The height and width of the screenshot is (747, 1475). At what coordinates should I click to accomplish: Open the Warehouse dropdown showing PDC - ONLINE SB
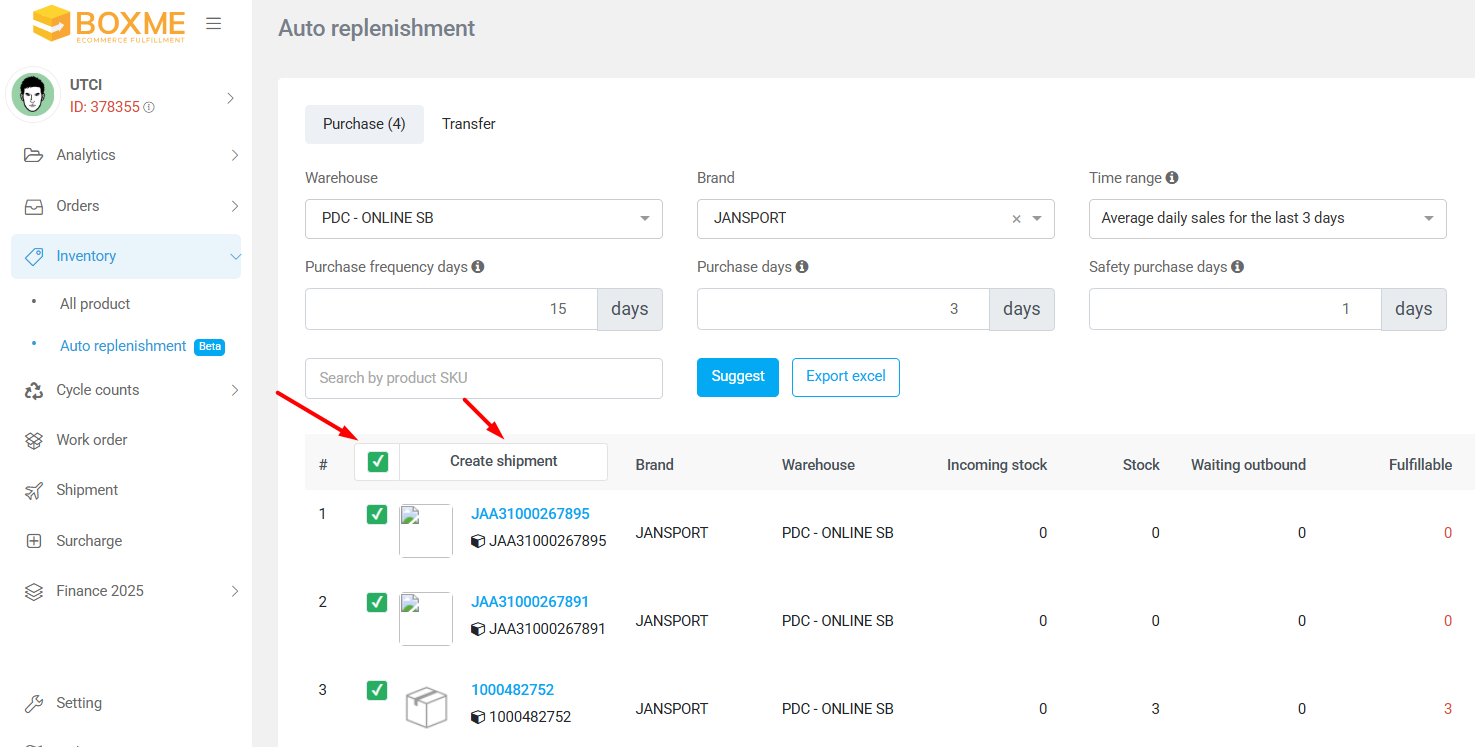pos(483,219)
